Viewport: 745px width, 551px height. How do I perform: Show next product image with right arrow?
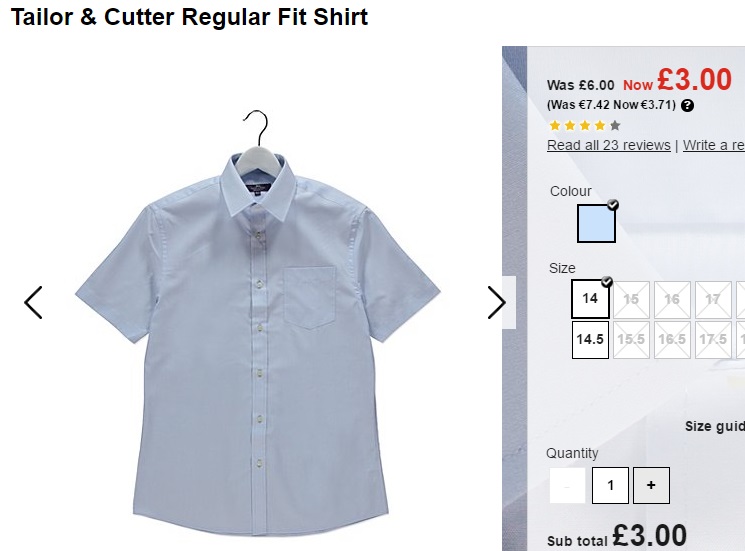(497, 303)
